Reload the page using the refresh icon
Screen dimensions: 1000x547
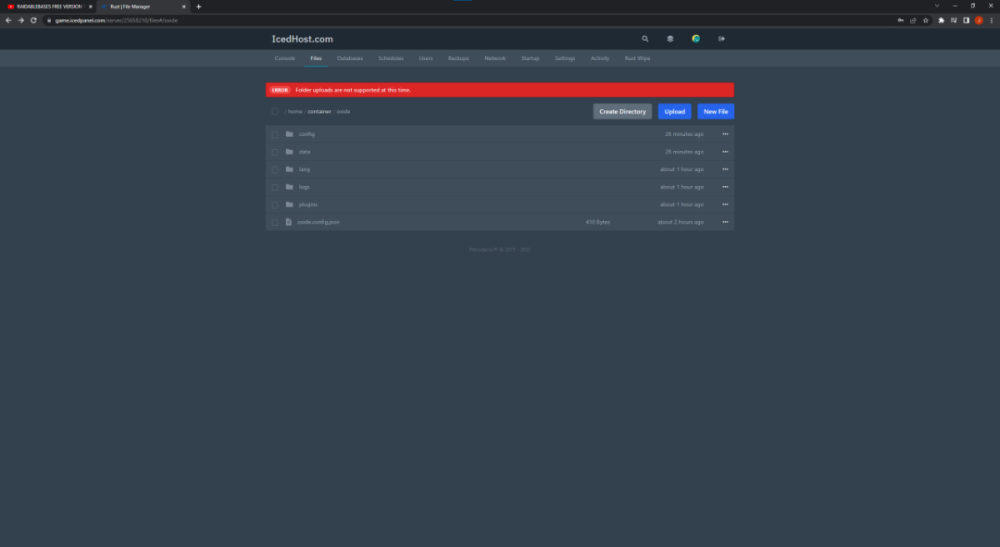pyautogui.click(x=33, y=20)
